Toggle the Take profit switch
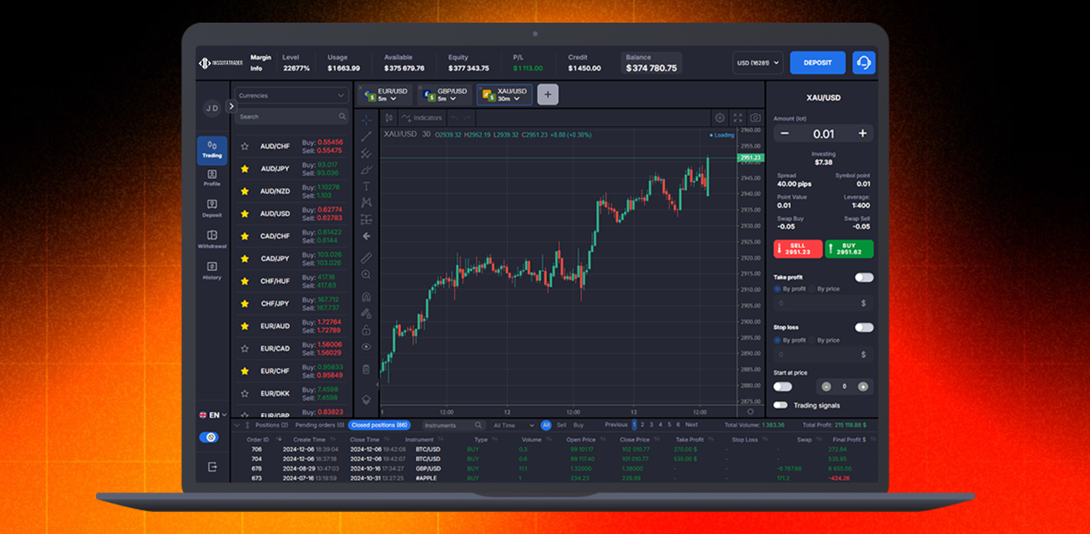The image size is (1090, 534). pyautogui.click(x=864, y=277)
